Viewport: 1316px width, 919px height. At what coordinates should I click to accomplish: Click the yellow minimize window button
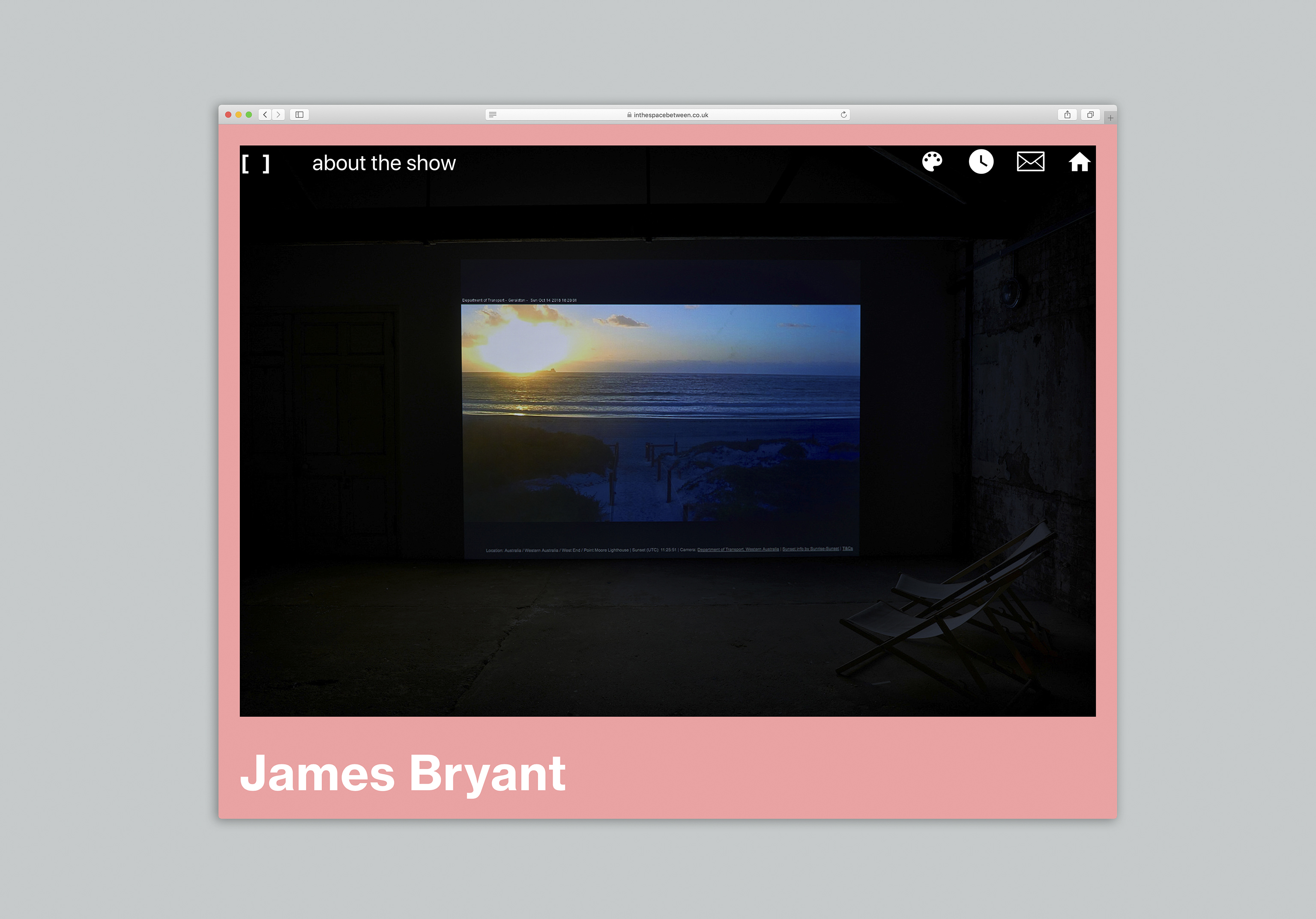[239, 115]
